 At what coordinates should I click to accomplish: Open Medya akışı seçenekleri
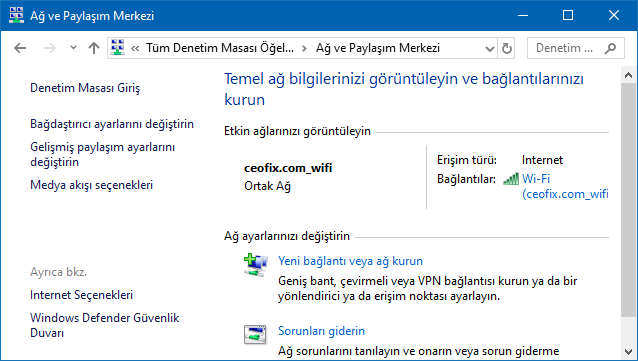click(x=92, y=185)
